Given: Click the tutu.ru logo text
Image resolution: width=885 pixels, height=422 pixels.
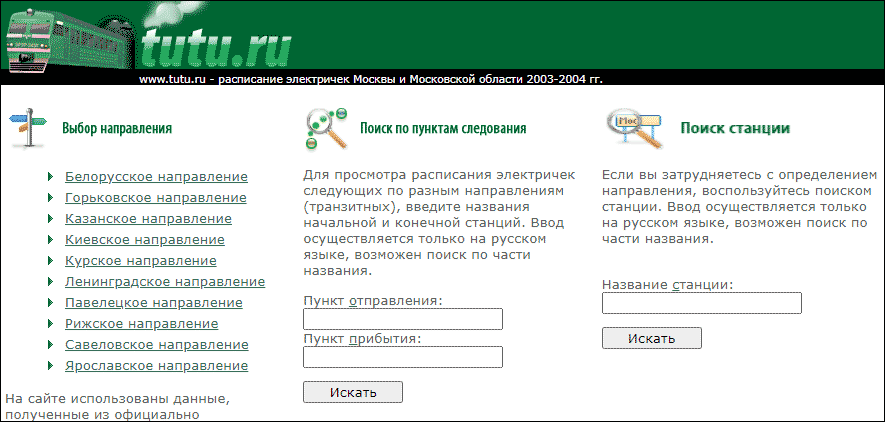Looking at the screenshot, I should click(x=216, y=49).
